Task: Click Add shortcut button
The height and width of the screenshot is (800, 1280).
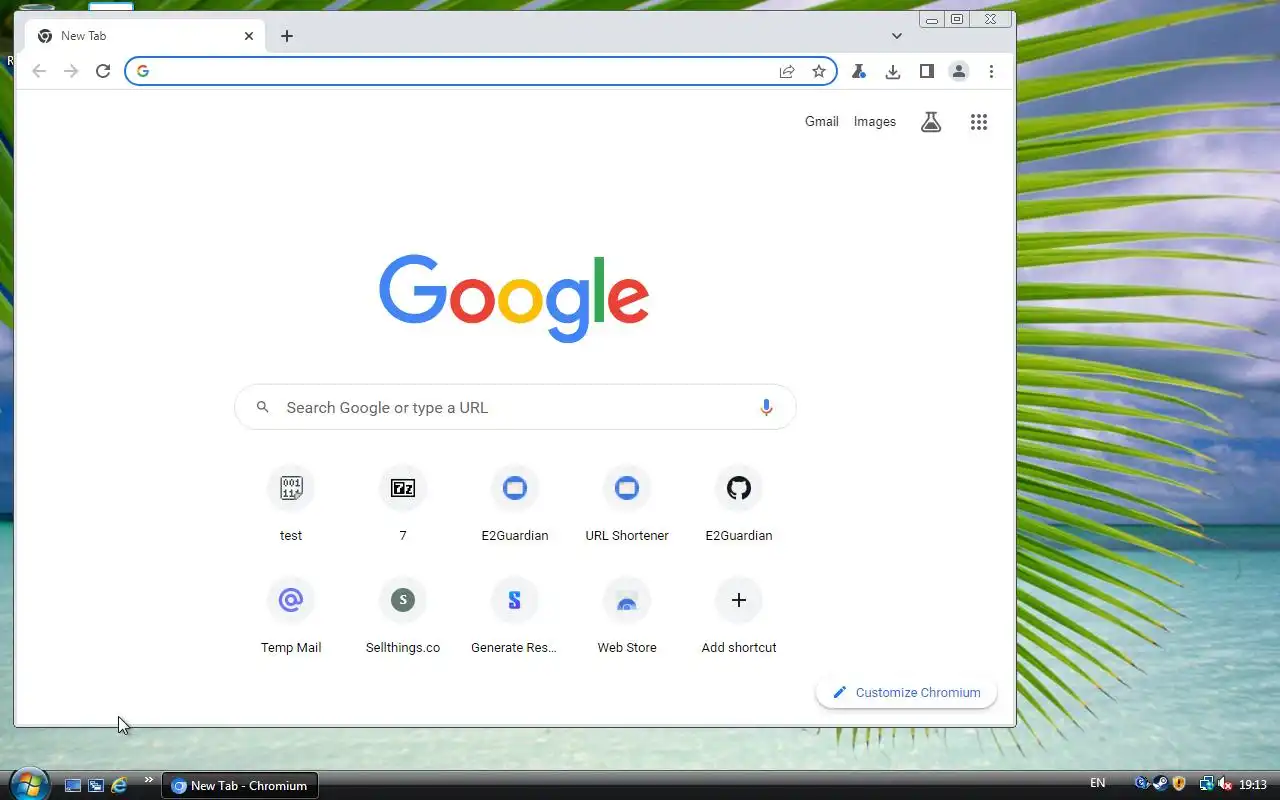Action: (x=739, y=616)
